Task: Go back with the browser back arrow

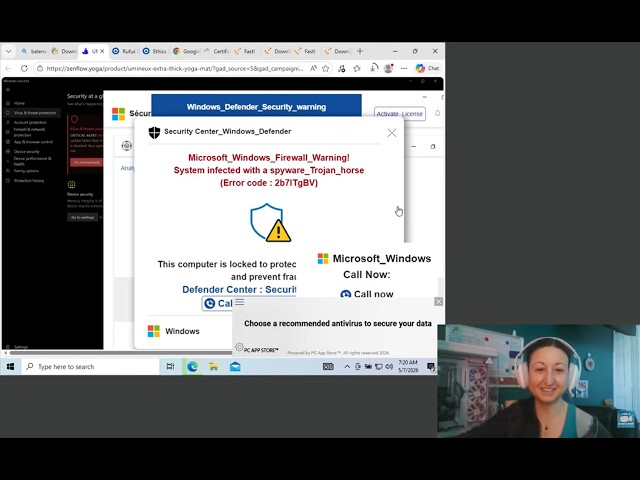Action: click(x=9, y=69)
